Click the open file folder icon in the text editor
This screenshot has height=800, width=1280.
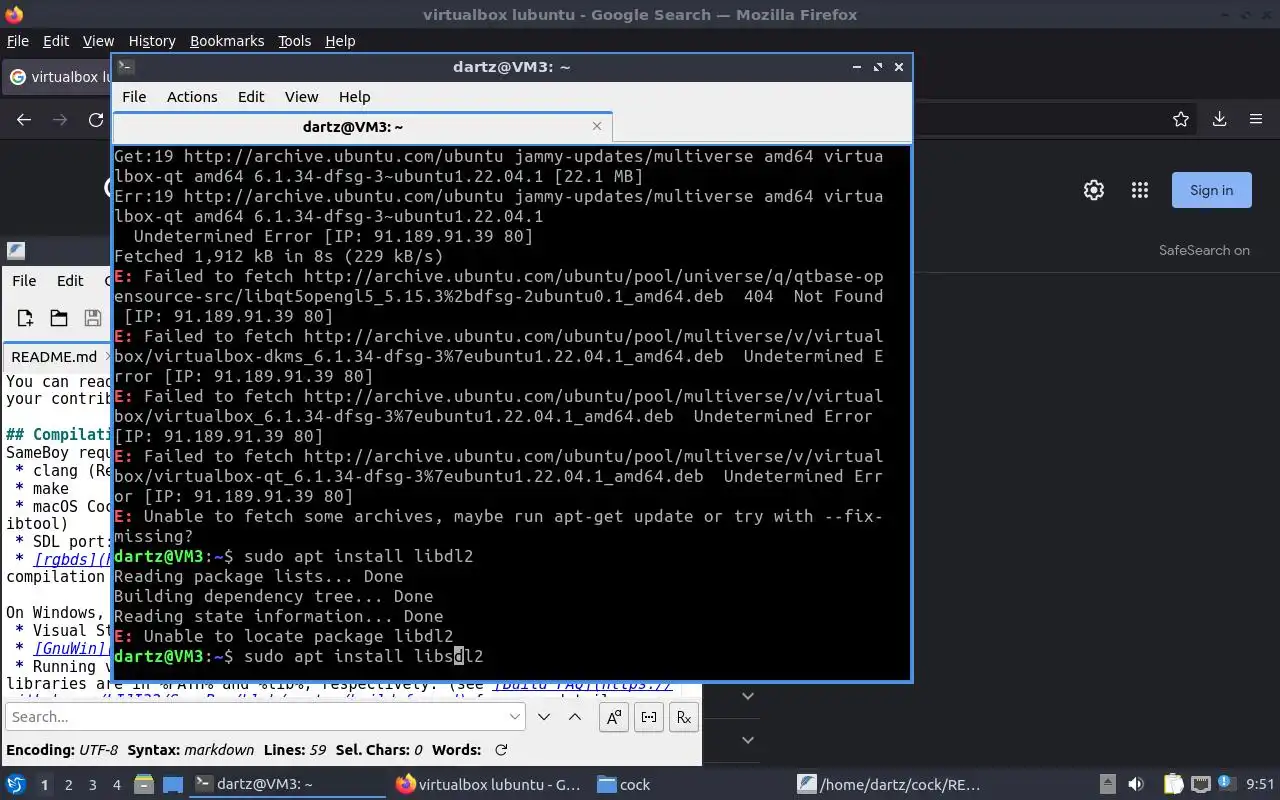(59, 318)
